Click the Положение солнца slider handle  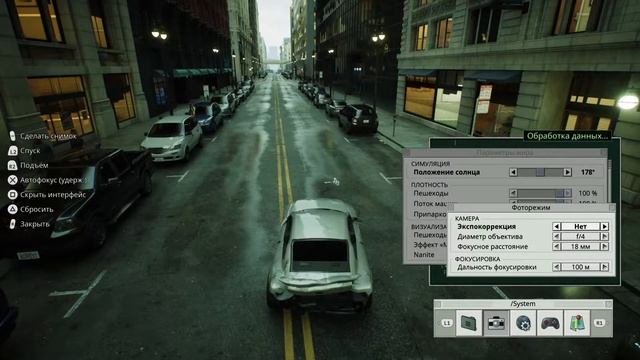click(x=540, y=172)
